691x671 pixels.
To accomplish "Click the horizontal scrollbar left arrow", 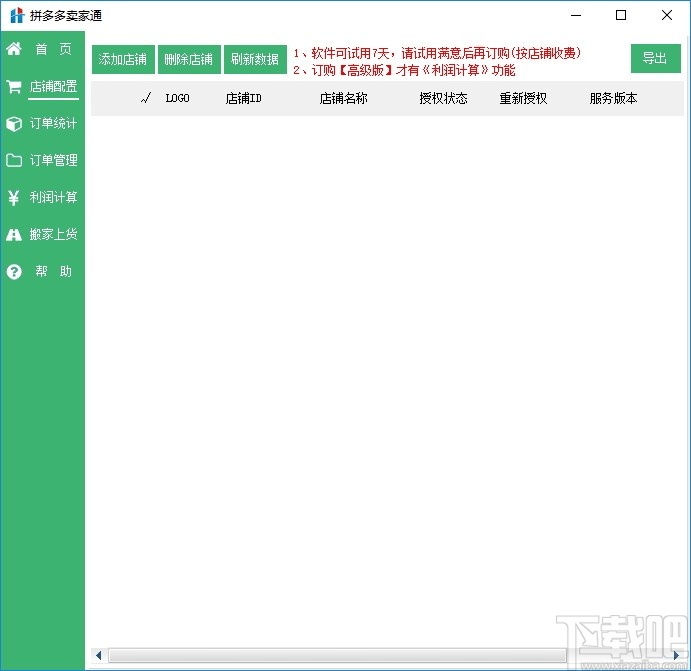I will (x=99, y=655).
